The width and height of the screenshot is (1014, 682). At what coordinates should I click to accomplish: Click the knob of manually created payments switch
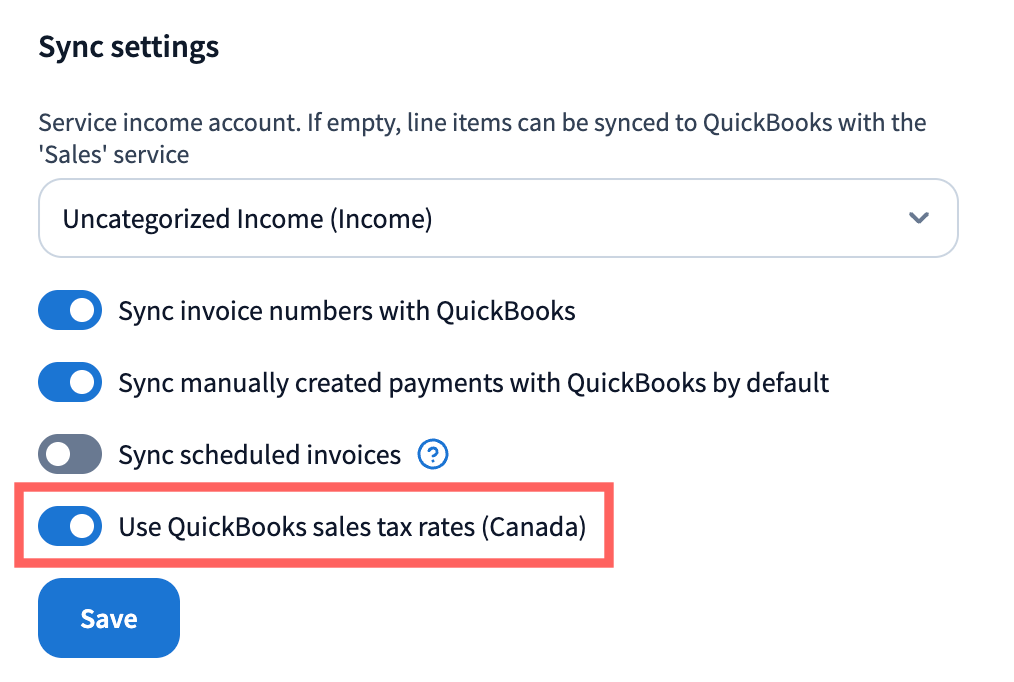point(83,382)
